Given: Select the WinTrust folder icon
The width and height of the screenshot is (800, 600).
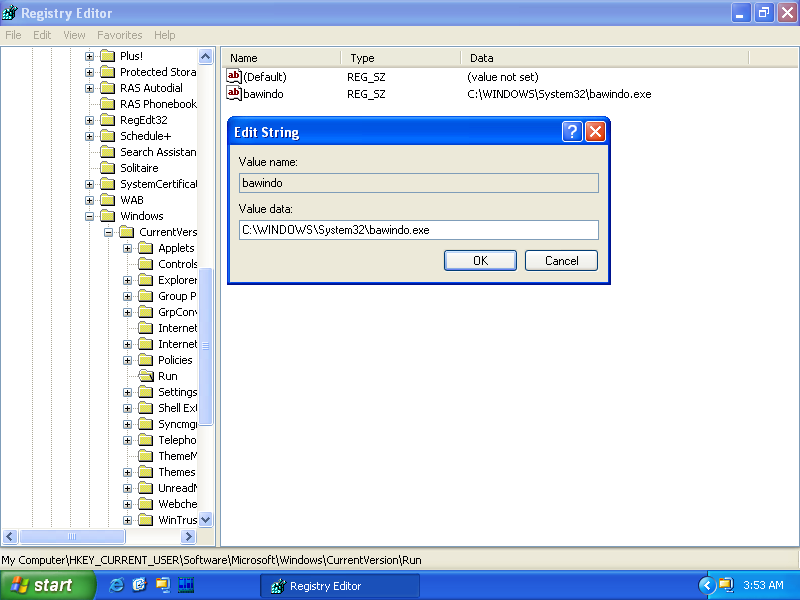Looking at the screenshot, I should coord(146,520).
